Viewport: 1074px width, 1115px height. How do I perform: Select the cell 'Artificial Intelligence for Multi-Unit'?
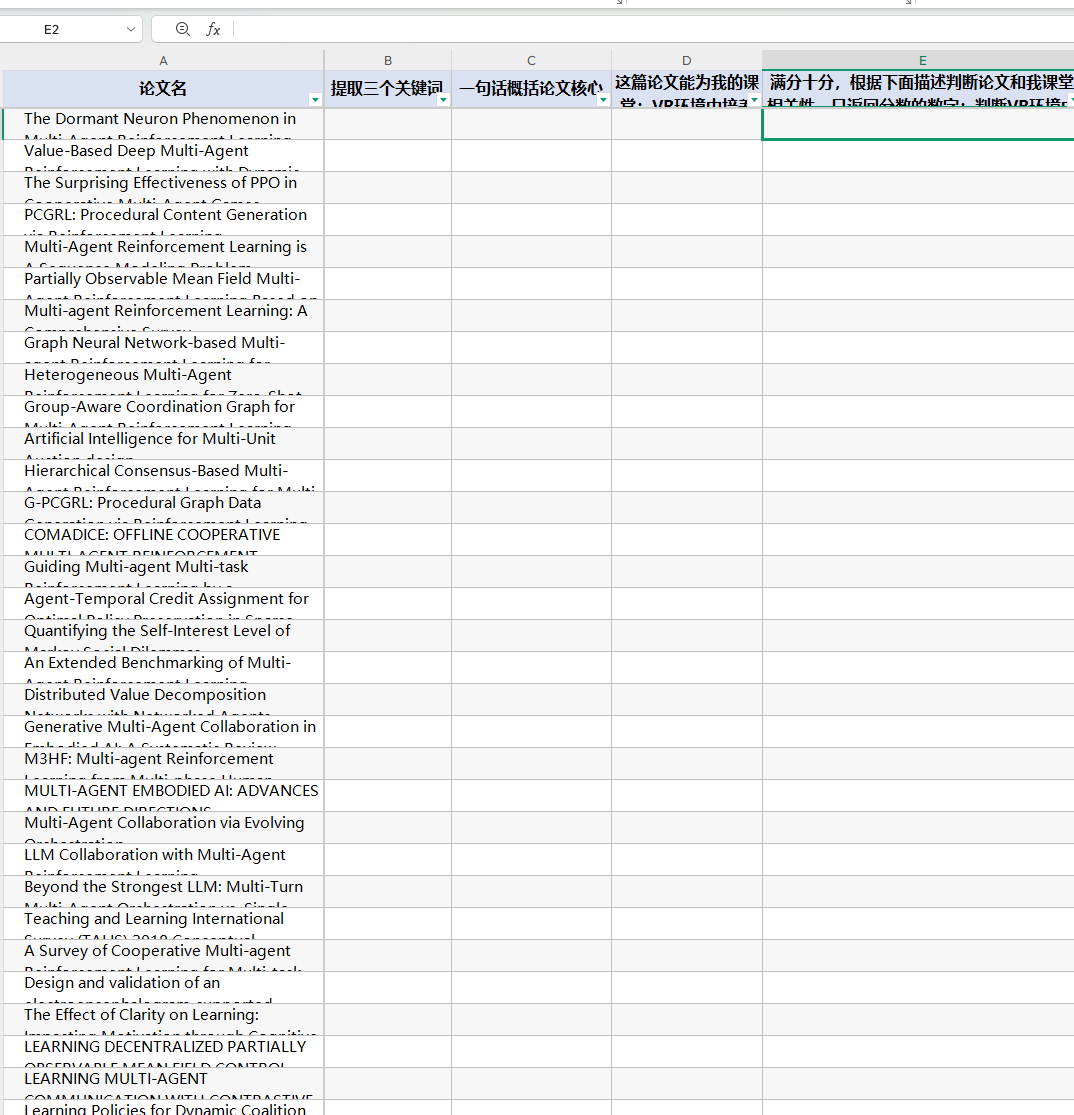163,444
